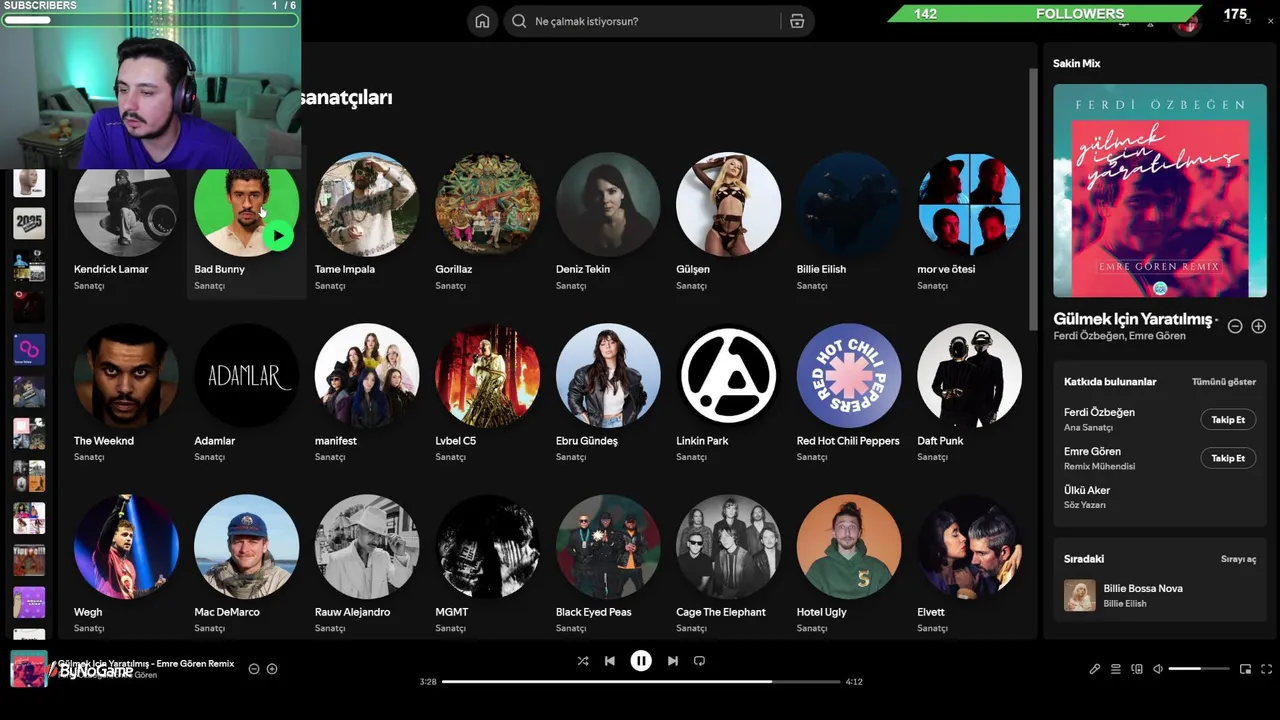This screenshot has width=1280, height=720.
Task: Open Ebru Gündeş artist picture
Action: coord(608,376)
